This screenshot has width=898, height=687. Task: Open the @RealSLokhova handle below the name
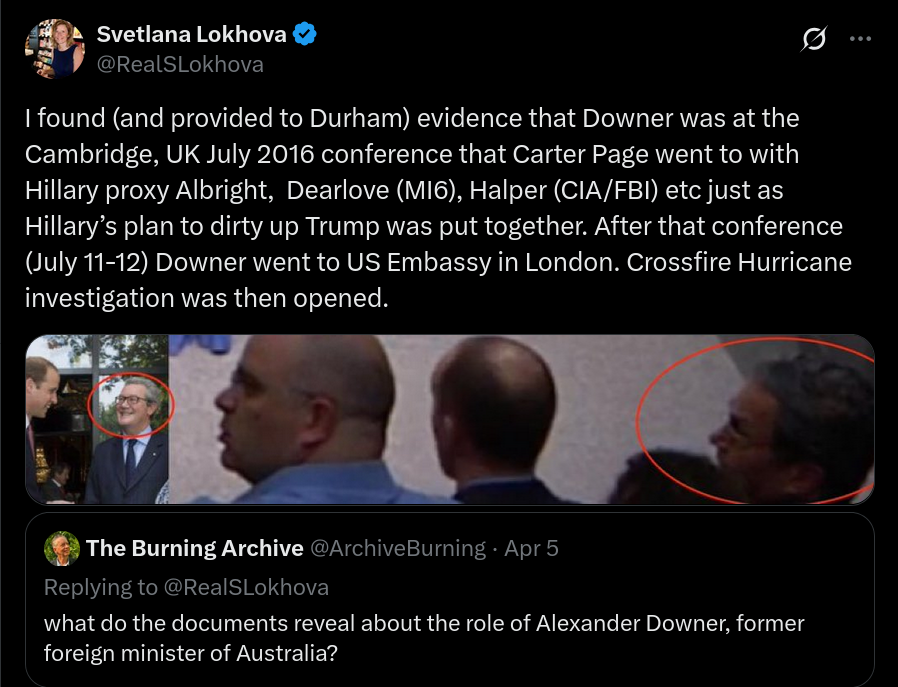180,64
